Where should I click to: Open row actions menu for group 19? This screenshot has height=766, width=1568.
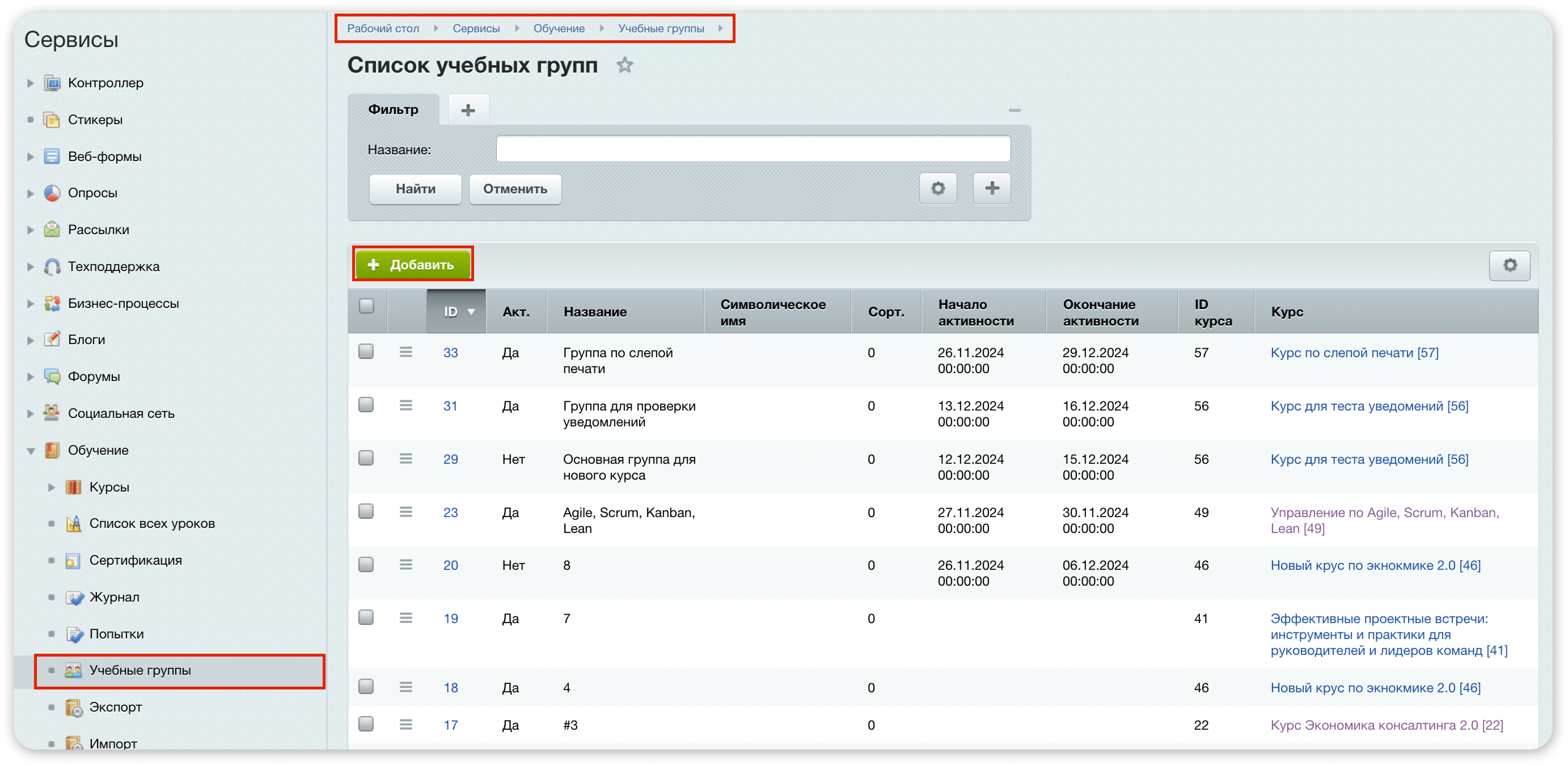406,618
